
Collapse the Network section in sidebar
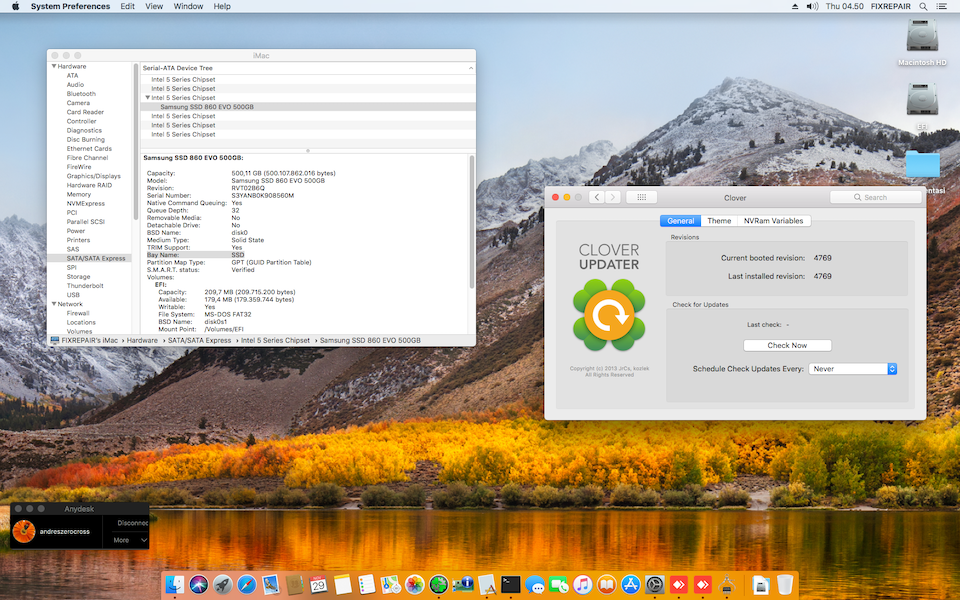tap(54, 304)
